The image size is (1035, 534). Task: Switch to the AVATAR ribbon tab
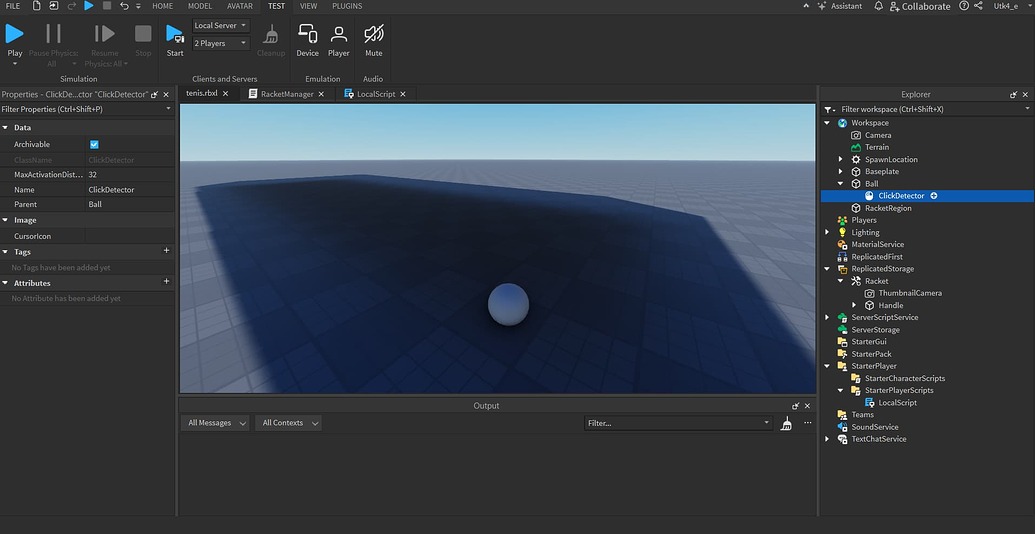click(x=240, y=6)
